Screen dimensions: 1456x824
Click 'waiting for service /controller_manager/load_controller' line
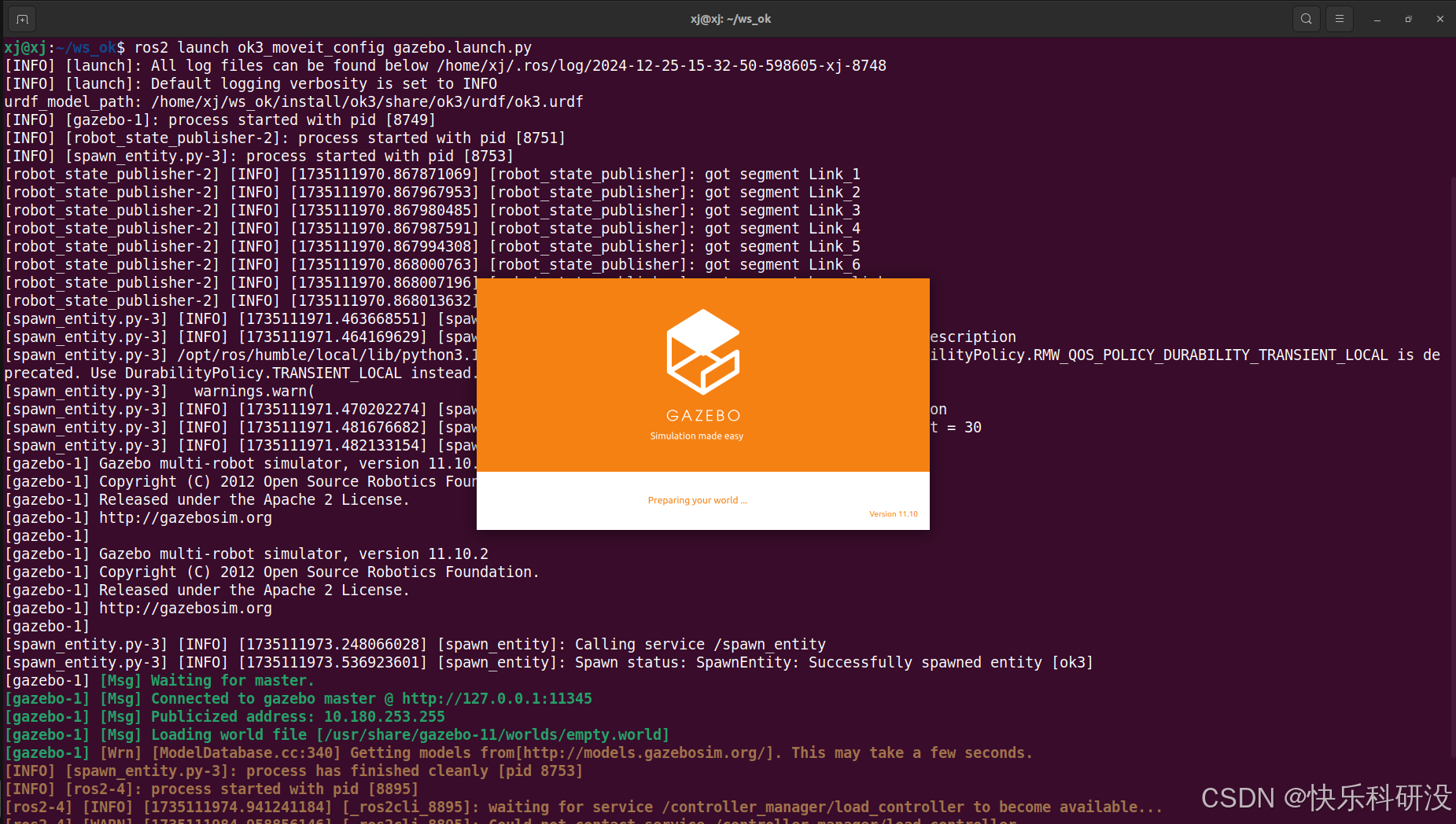[584, 807]
